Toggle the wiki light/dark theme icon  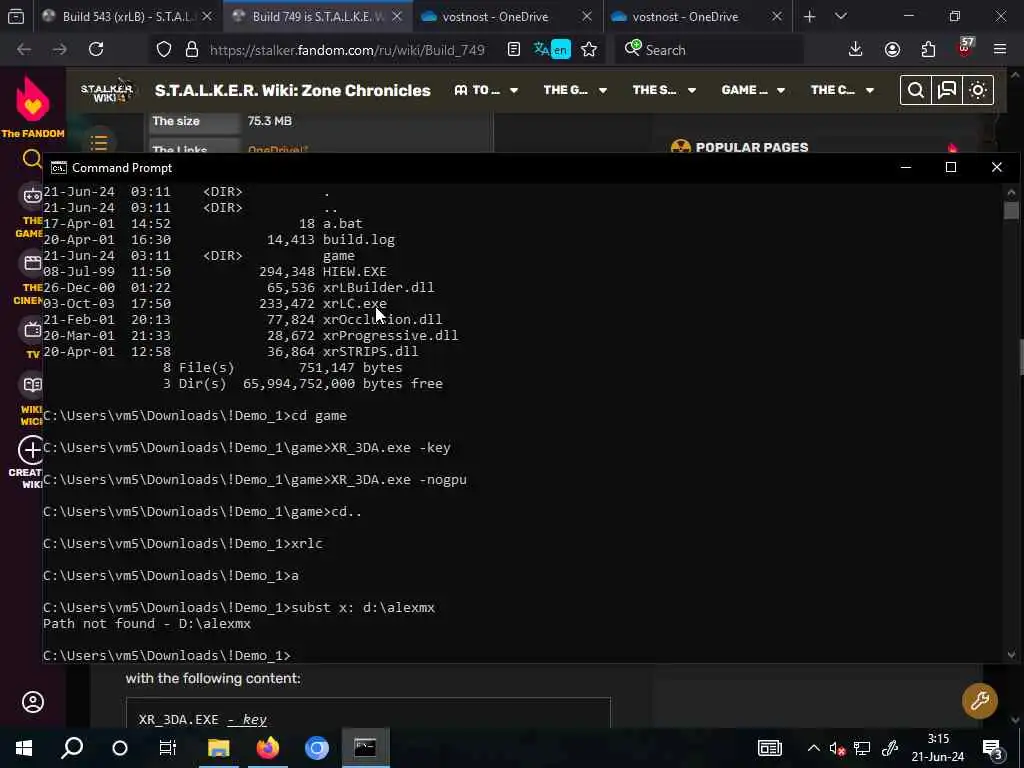pos(978,90)
